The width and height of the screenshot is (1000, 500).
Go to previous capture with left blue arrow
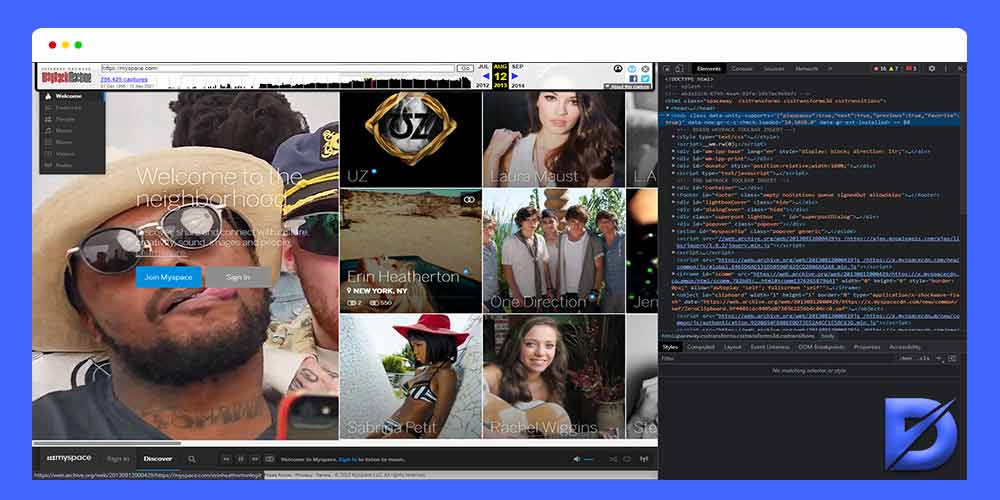pos(485,76)
